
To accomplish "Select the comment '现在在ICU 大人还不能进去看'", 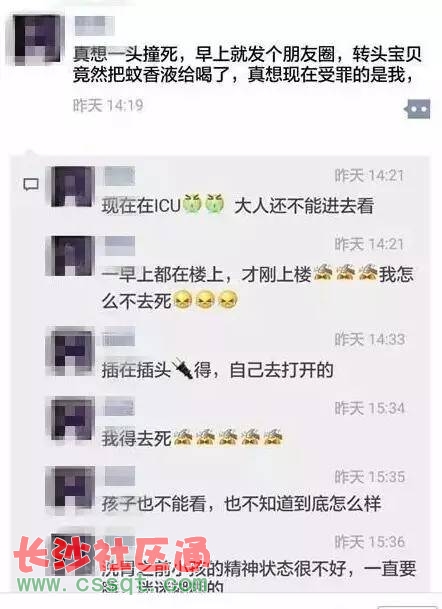I will coord(238,205).
